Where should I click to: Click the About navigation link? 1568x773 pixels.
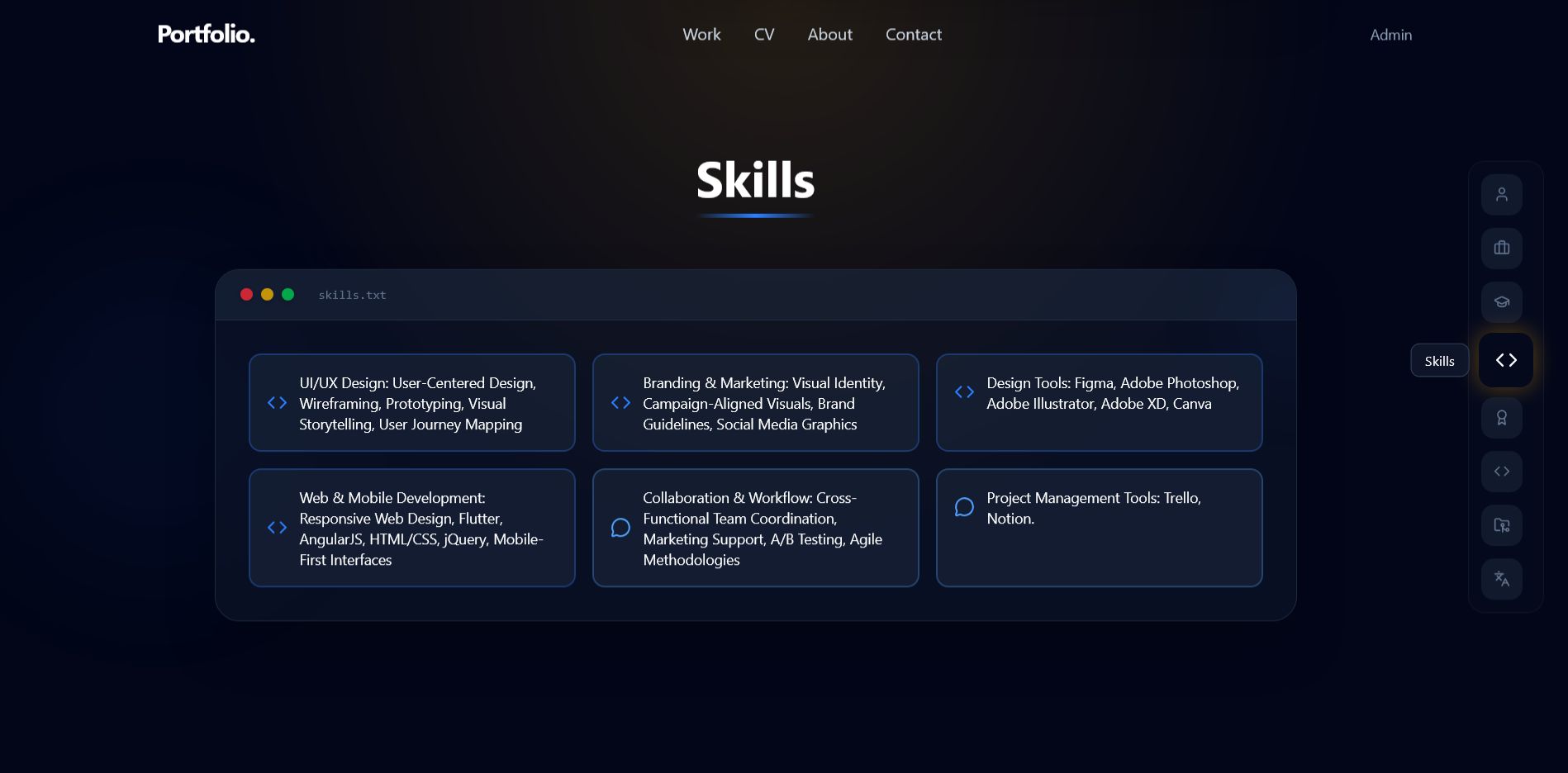[829, 35]
